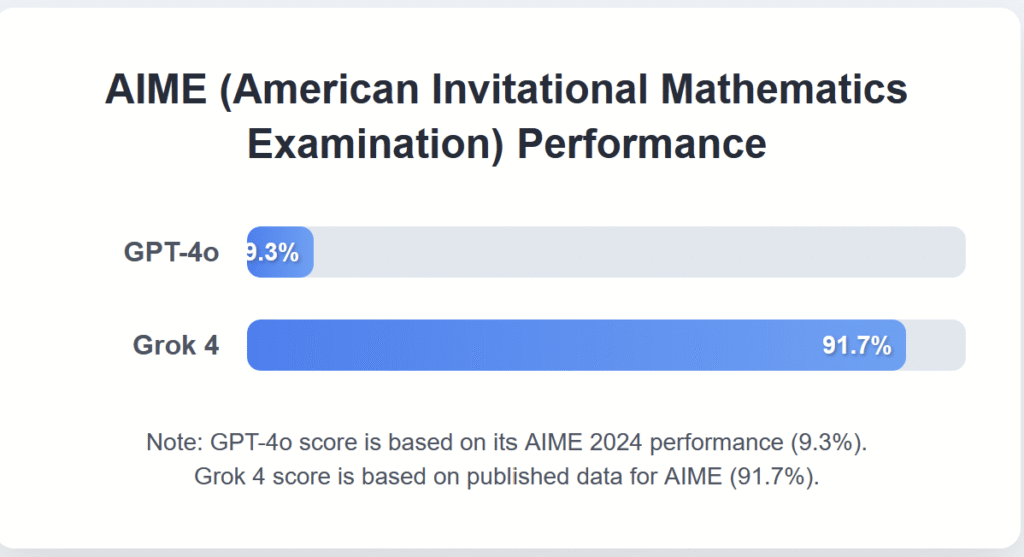
Task: Click the GPT-4o blue filled bar
Action: pos(280,252)
